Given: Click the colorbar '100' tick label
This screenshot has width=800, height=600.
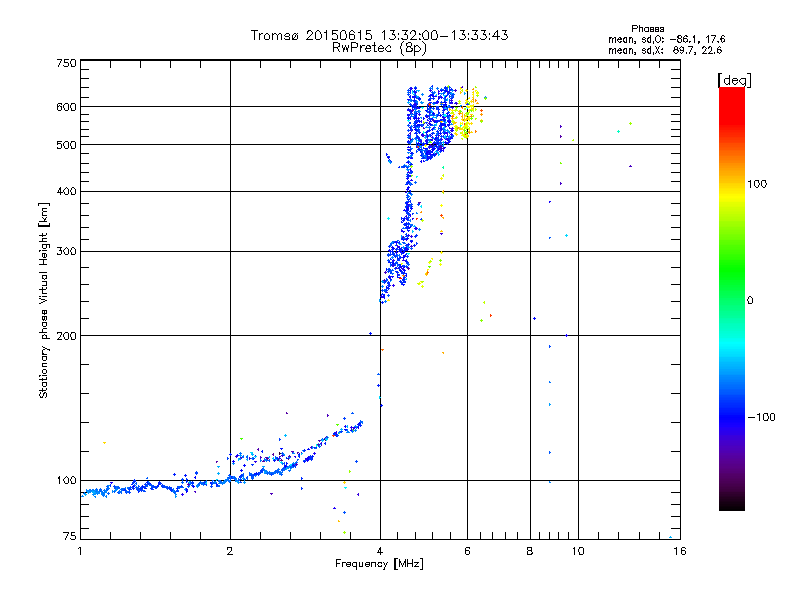Looking at the screenshot, I should click(x=757, y=184).
